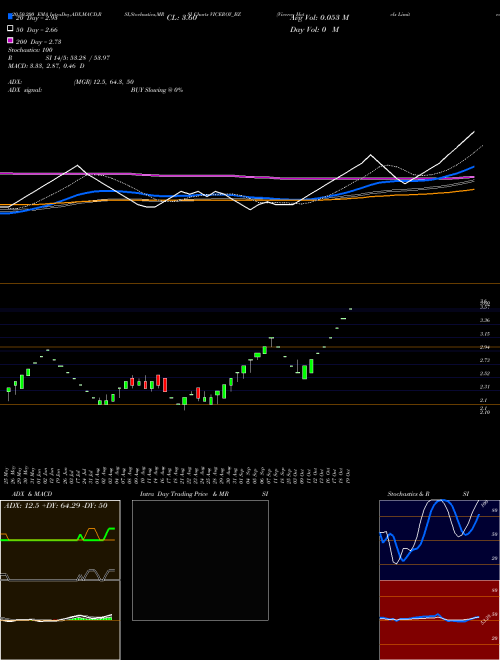Image resolution: width=500 pixels, height=660 pixels.
Task: Click the 'RSI 14/3: 33.28 / 53.97' readout
Action: click(x=59, y=58)
